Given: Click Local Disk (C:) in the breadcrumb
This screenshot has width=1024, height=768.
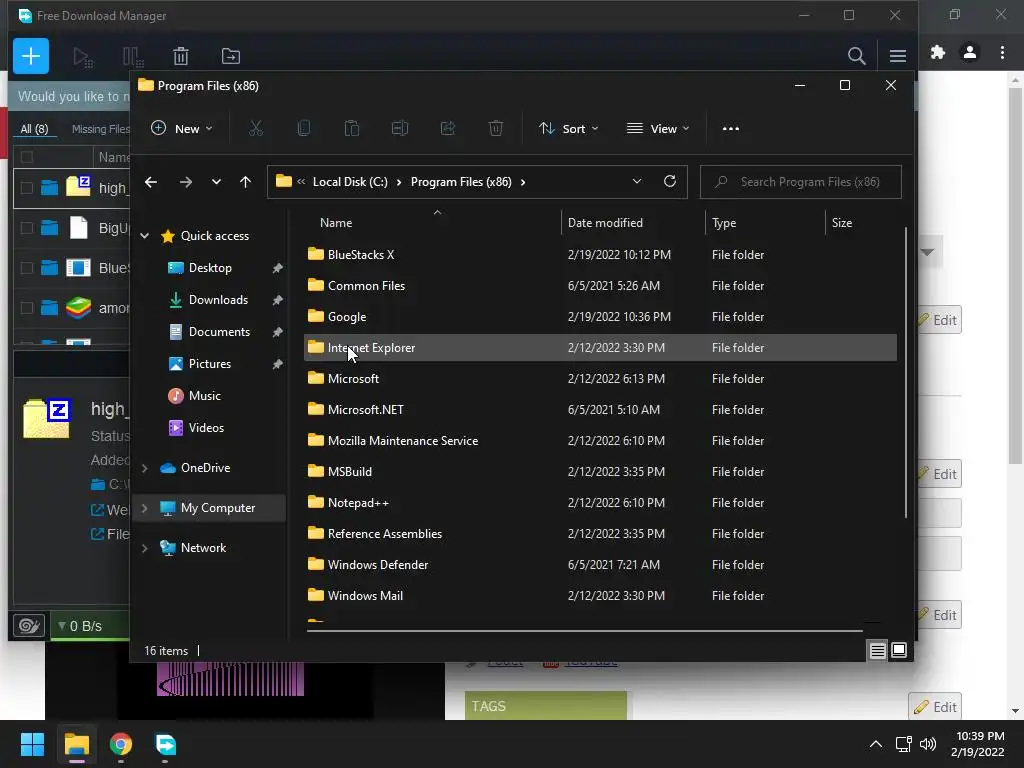Looking at the screenshot, I should (x=350, y=182).
